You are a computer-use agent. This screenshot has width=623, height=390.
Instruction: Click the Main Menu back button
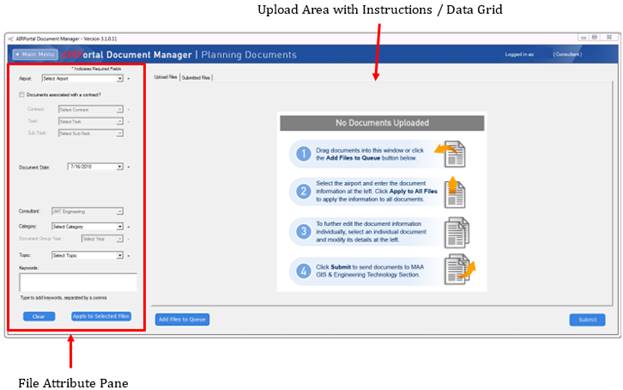pos(35,54)
